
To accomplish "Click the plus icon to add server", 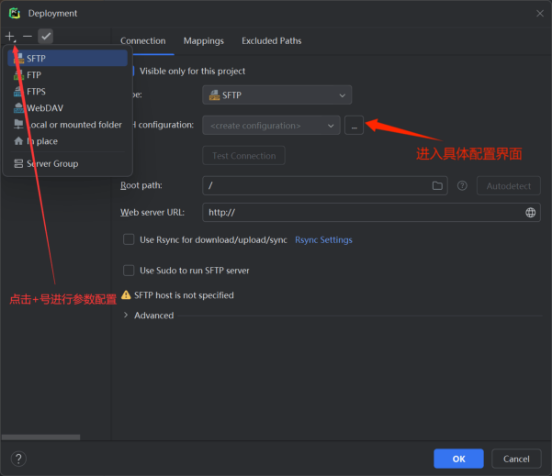I will pos(10,37).
